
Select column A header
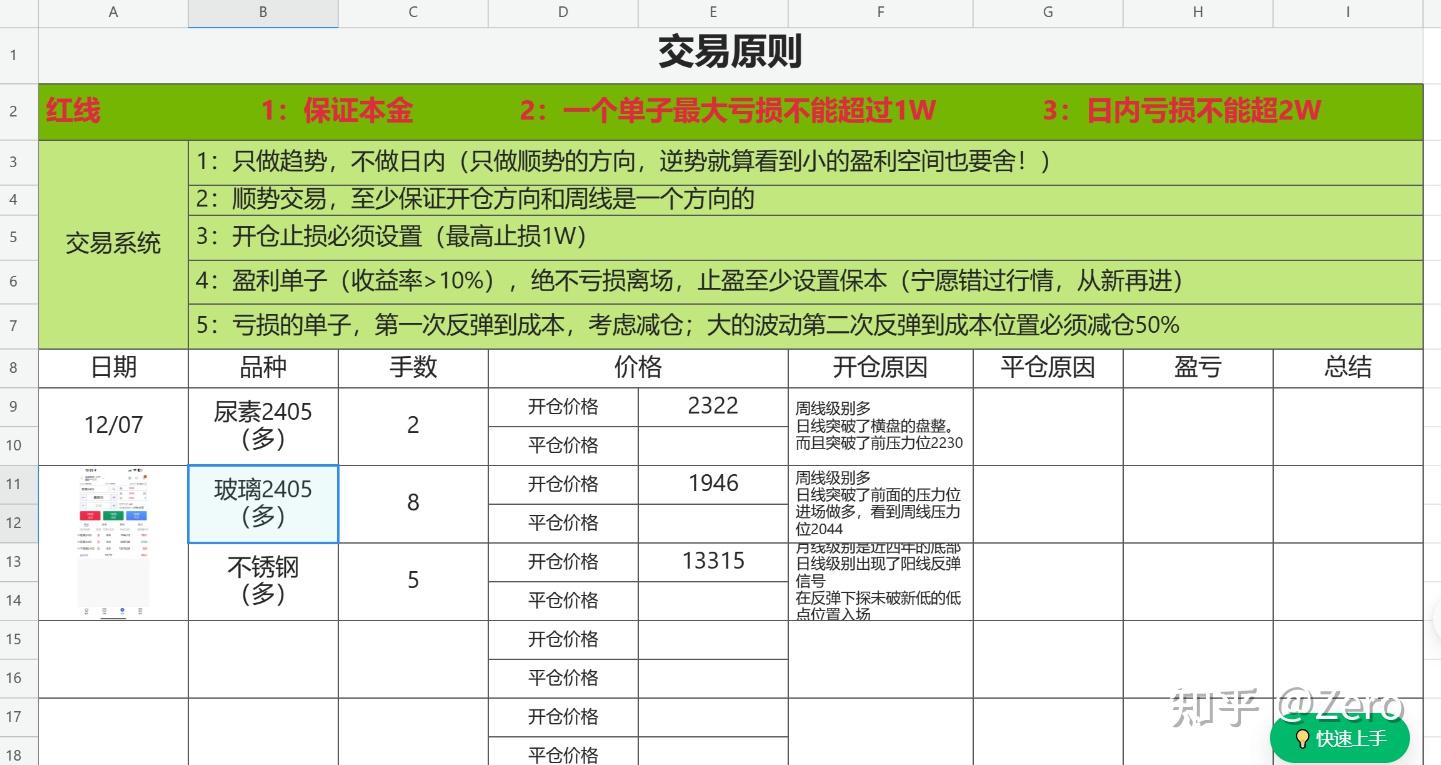coord(113,13)
